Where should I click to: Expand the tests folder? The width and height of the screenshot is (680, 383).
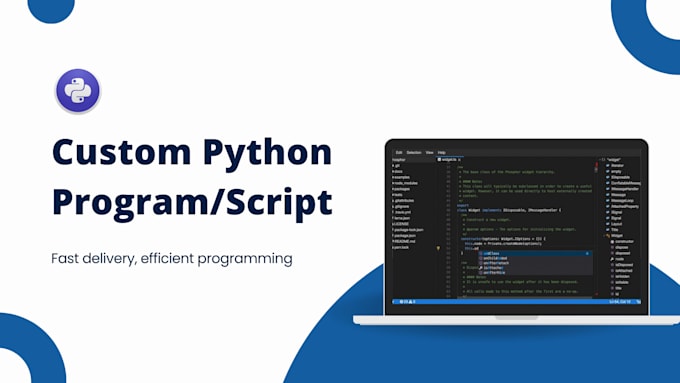tap(398, 195)
